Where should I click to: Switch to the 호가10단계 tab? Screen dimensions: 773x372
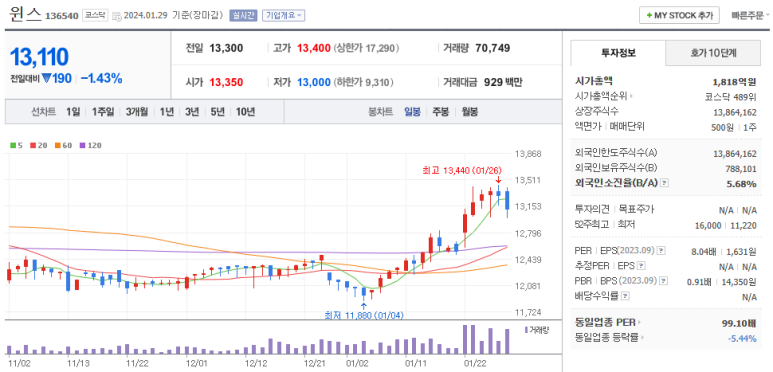click(713, 53)
